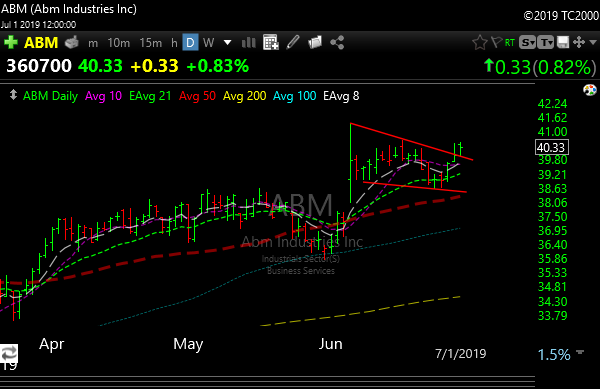Click the green plus add-indicator icon
The image size is (600, 389).
click(x=11, y=42)
